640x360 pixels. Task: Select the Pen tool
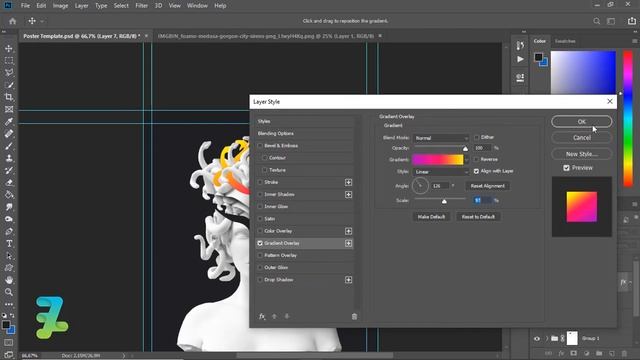click(x=9, y=231)
